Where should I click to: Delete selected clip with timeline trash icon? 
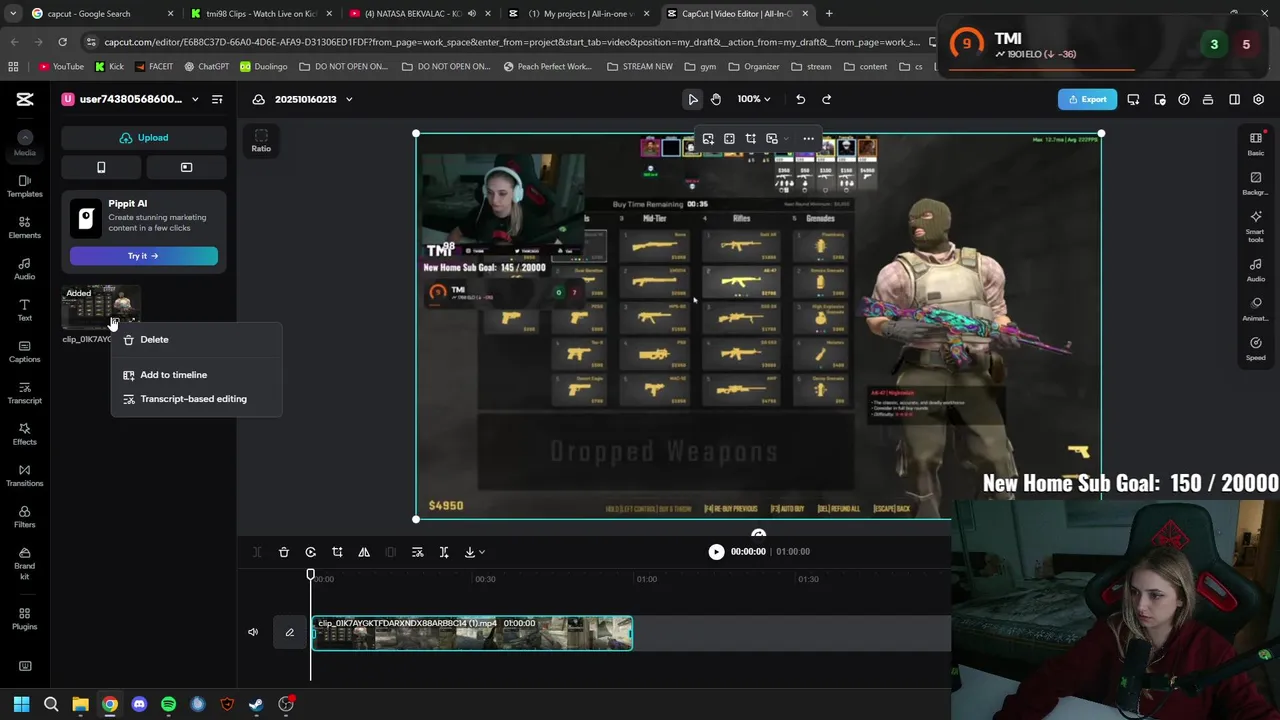(284, 552)
